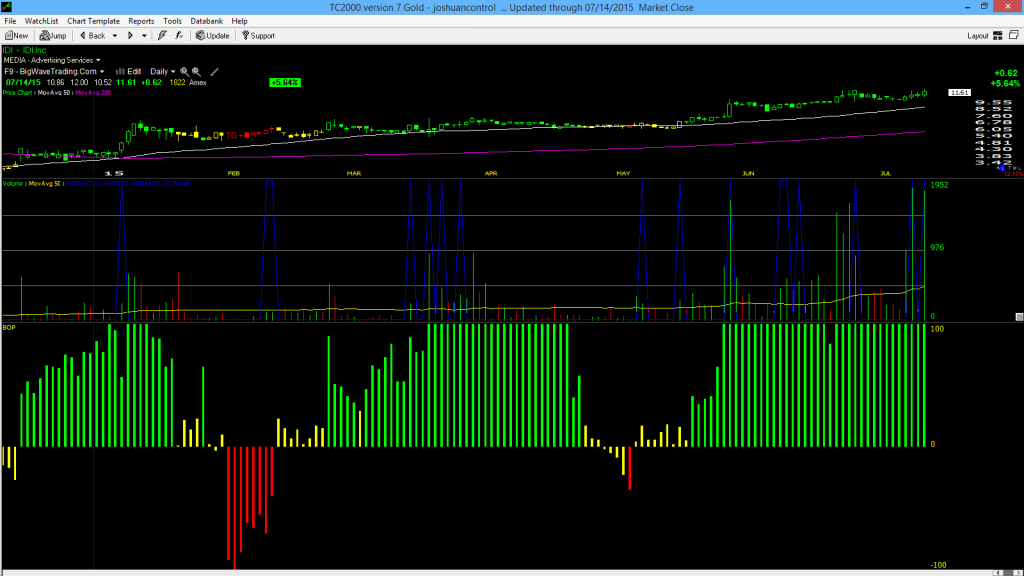
Task: Click the MovAvg 200 legend label
Action: tap(93, 93)
